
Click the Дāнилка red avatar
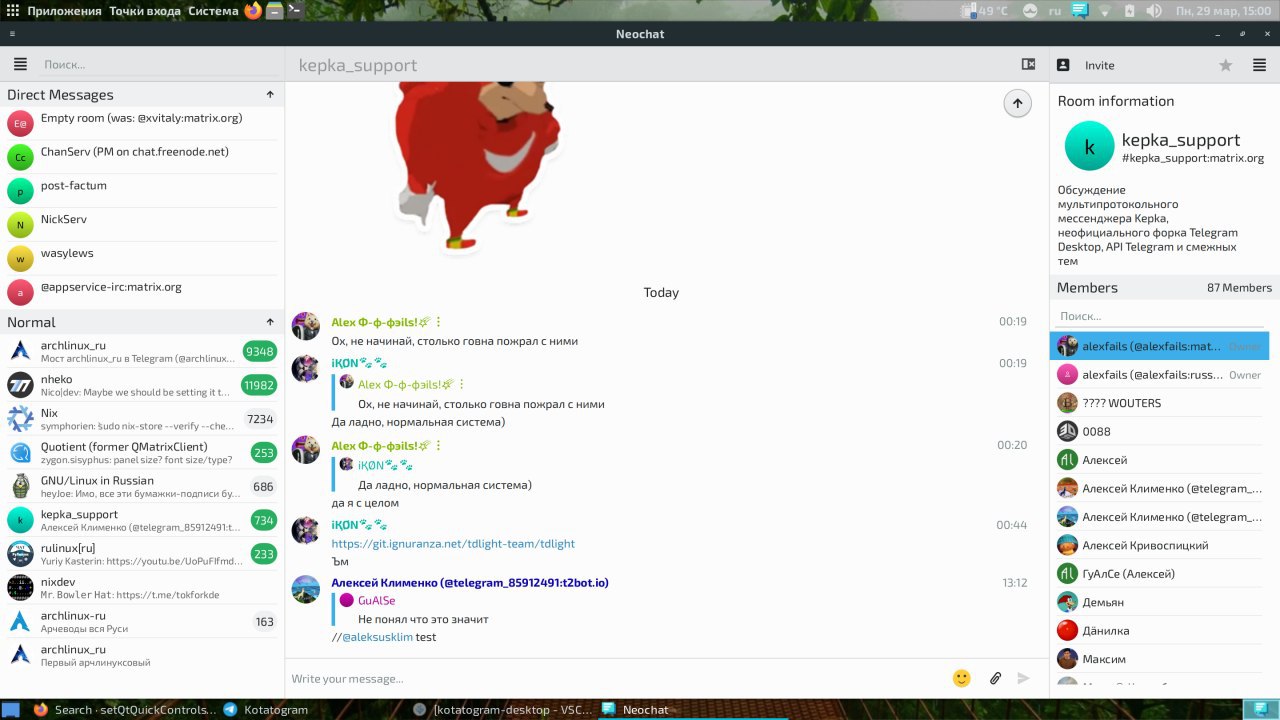pos(1067,630)
